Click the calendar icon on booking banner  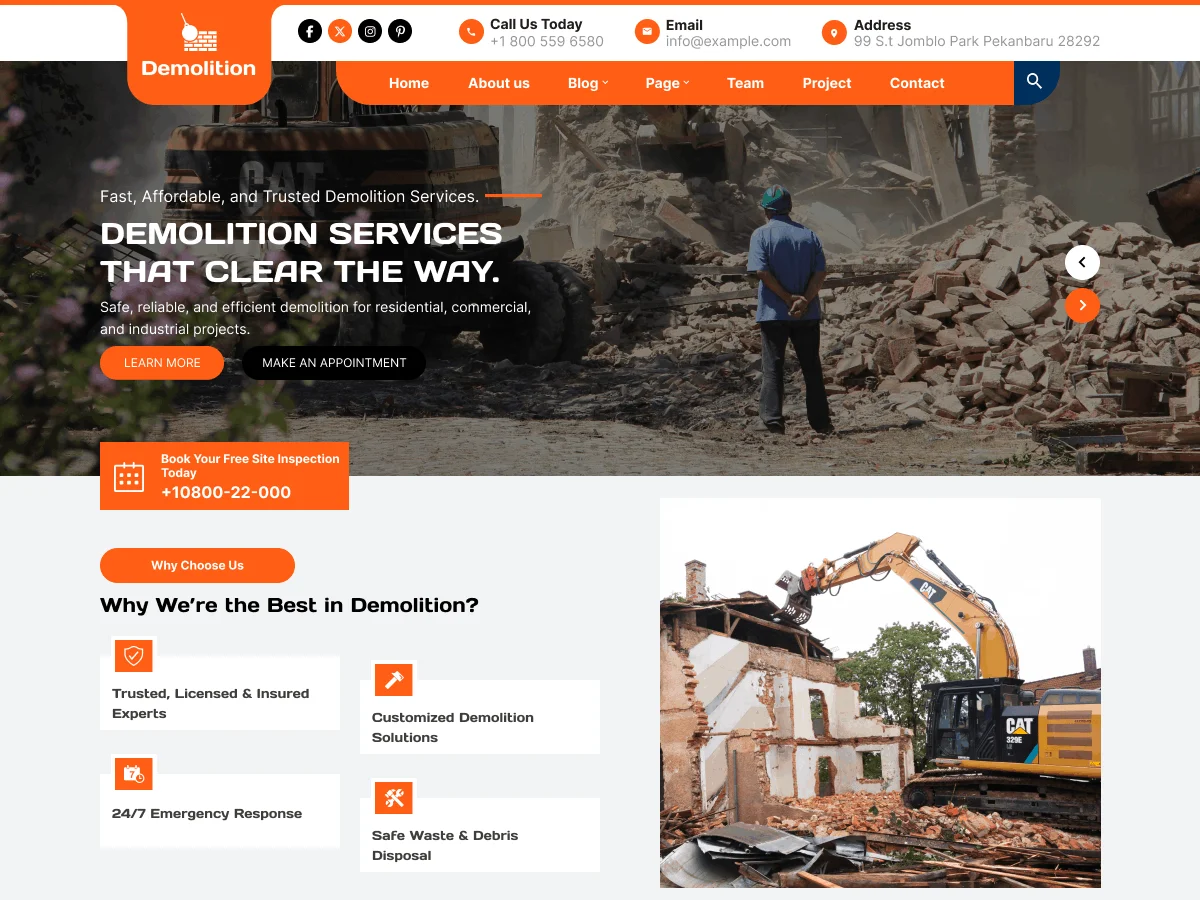coord(129,477)
